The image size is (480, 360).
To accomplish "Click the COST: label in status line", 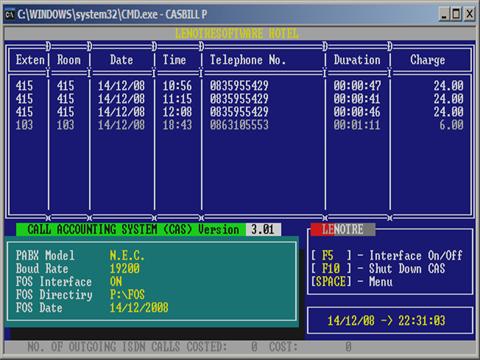I will [x=283, y=347].
